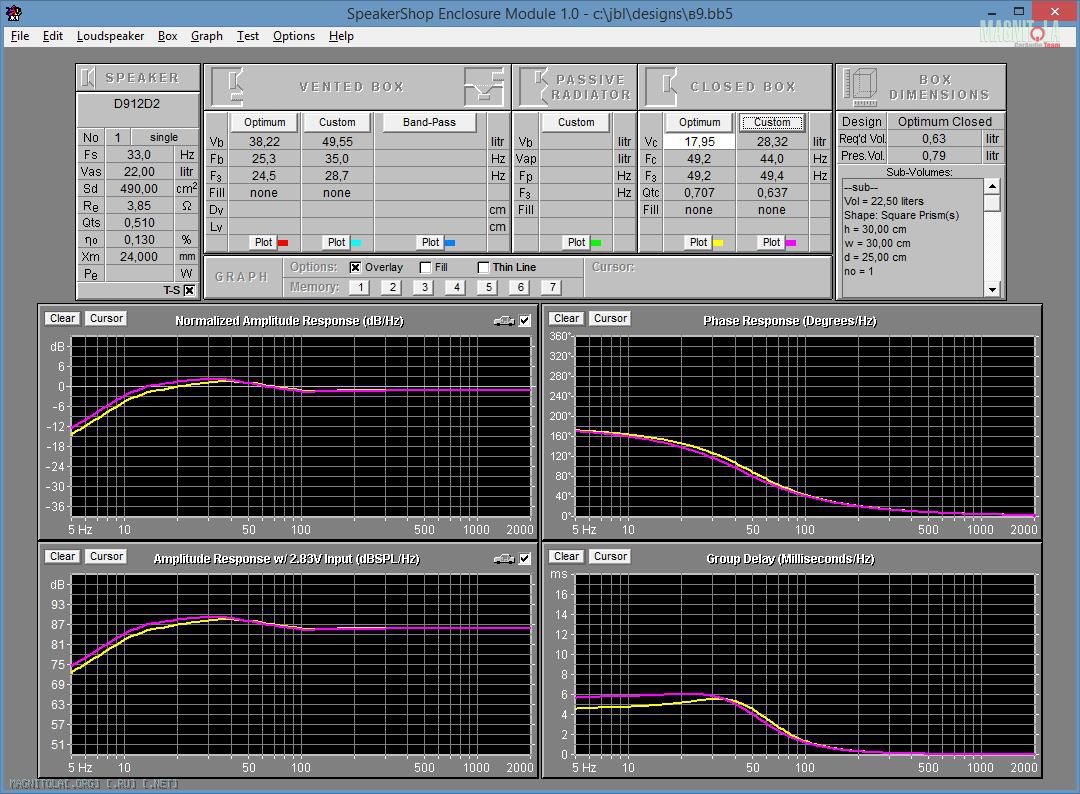Click the Plot button beside magenta swatch
1080x794 pixels.
[771, 242]
